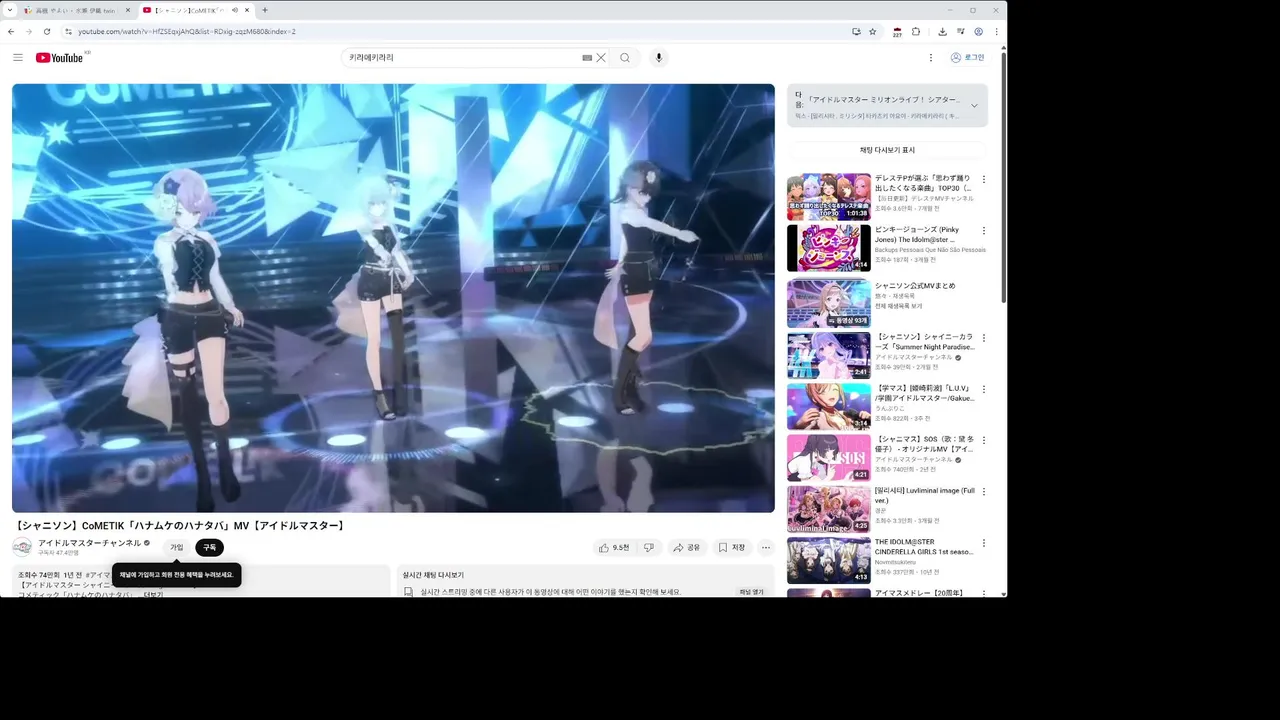Close the CoMETIK YouTube tab
Viewport: 1280px width, 720px height.
pos(247,10)
